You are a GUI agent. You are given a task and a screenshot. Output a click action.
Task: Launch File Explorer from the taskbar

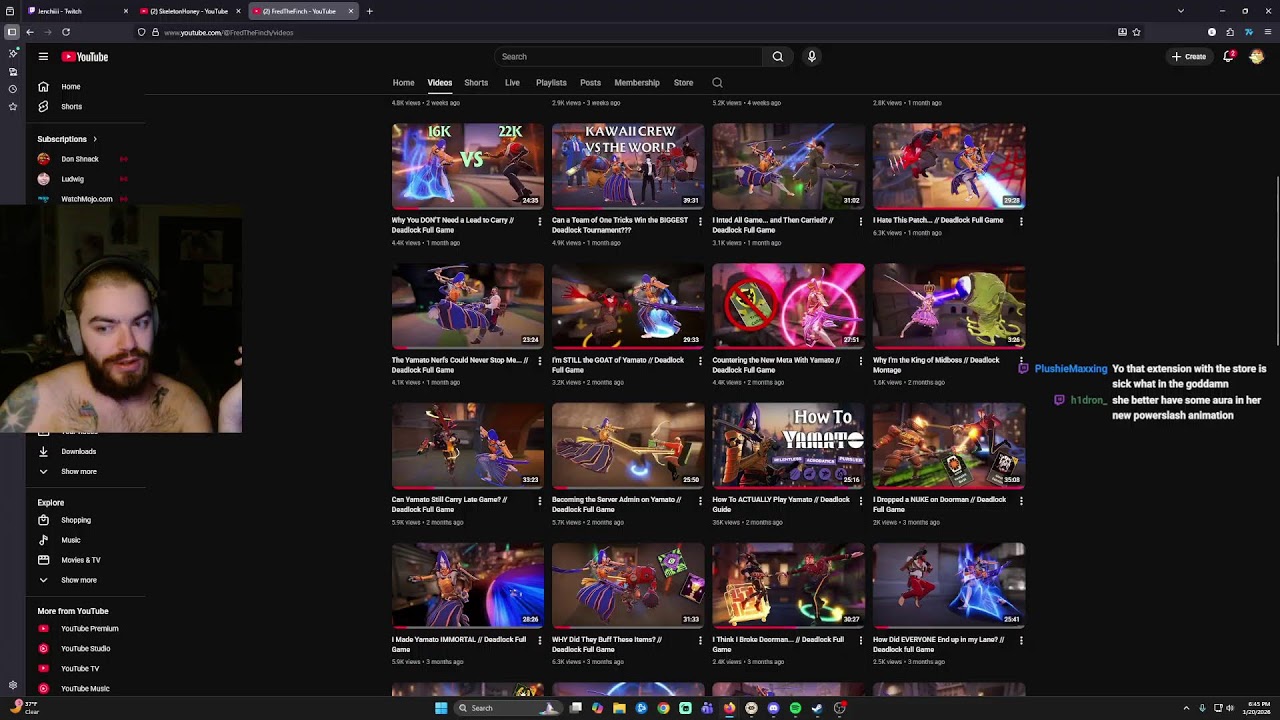619,708
